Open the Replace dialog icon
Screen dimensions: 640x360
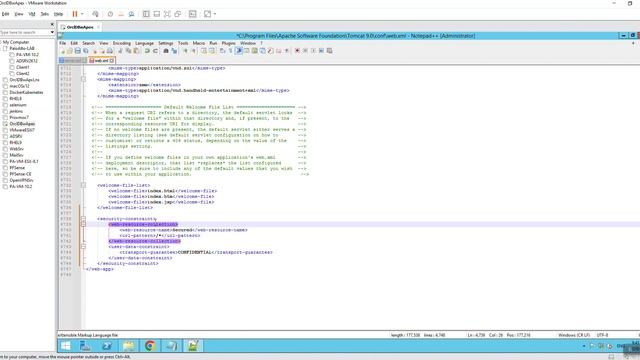(x=175, y=51)
